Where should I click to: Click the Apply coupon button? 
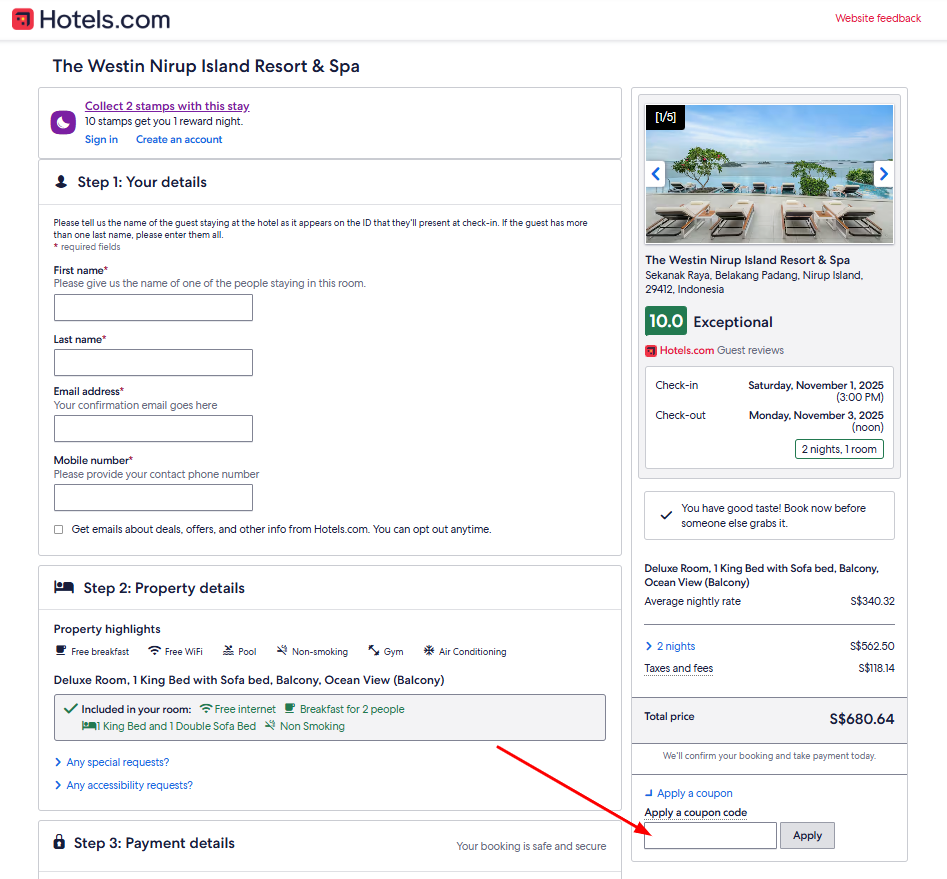(x=807, y=835)
